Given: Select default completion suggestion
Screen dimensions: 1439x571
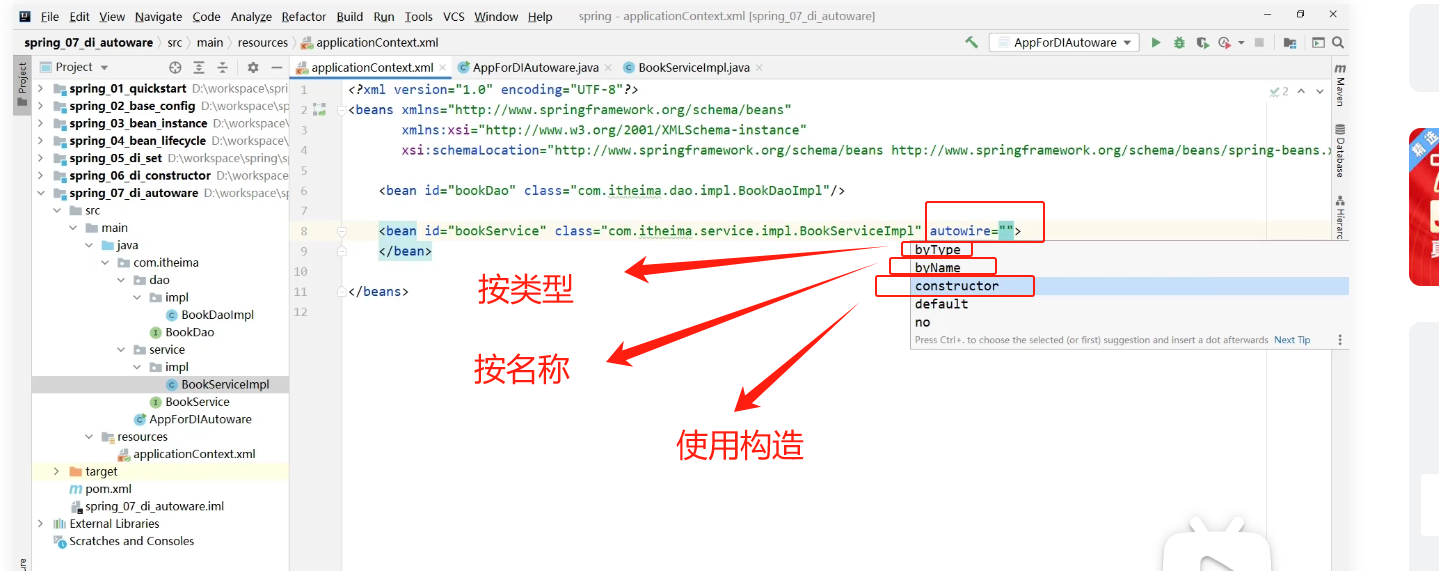Looking at the screenshot, I should 1127,304.
